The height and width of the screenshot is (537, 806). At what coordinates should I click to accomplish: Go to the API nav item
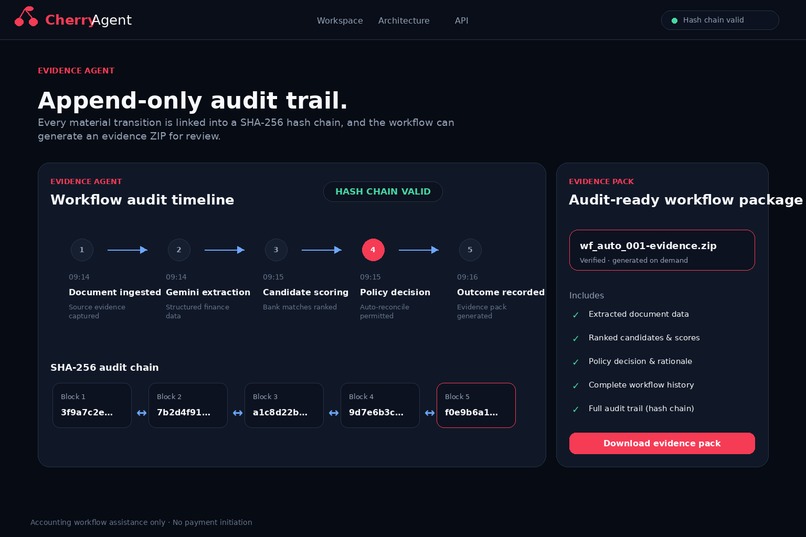(x=461, y=21)
